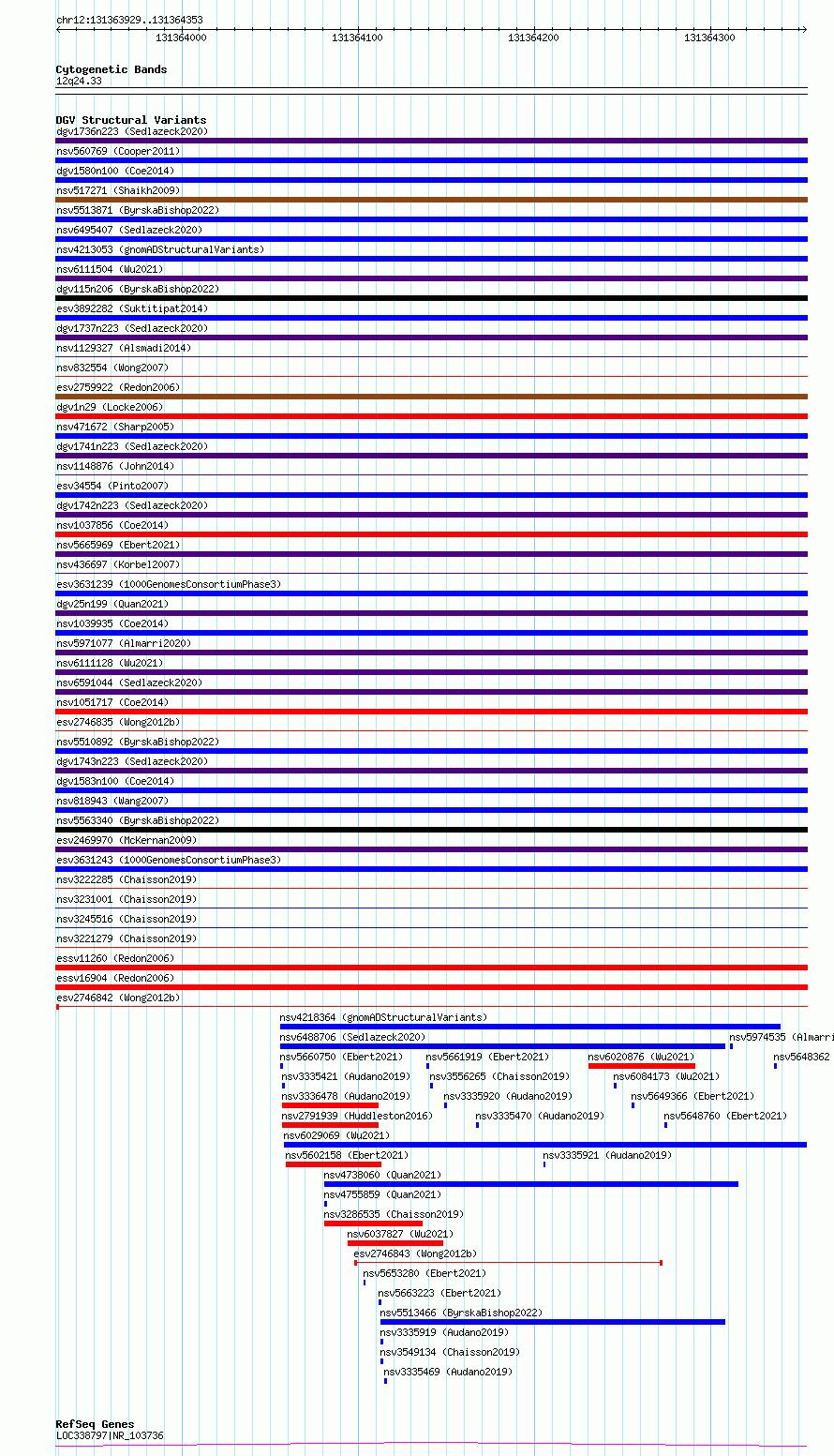The height and width of the screenshot is (1456, 834).
Task: Click nsv4738060 (Quan2021) label
Action: 382,1175
